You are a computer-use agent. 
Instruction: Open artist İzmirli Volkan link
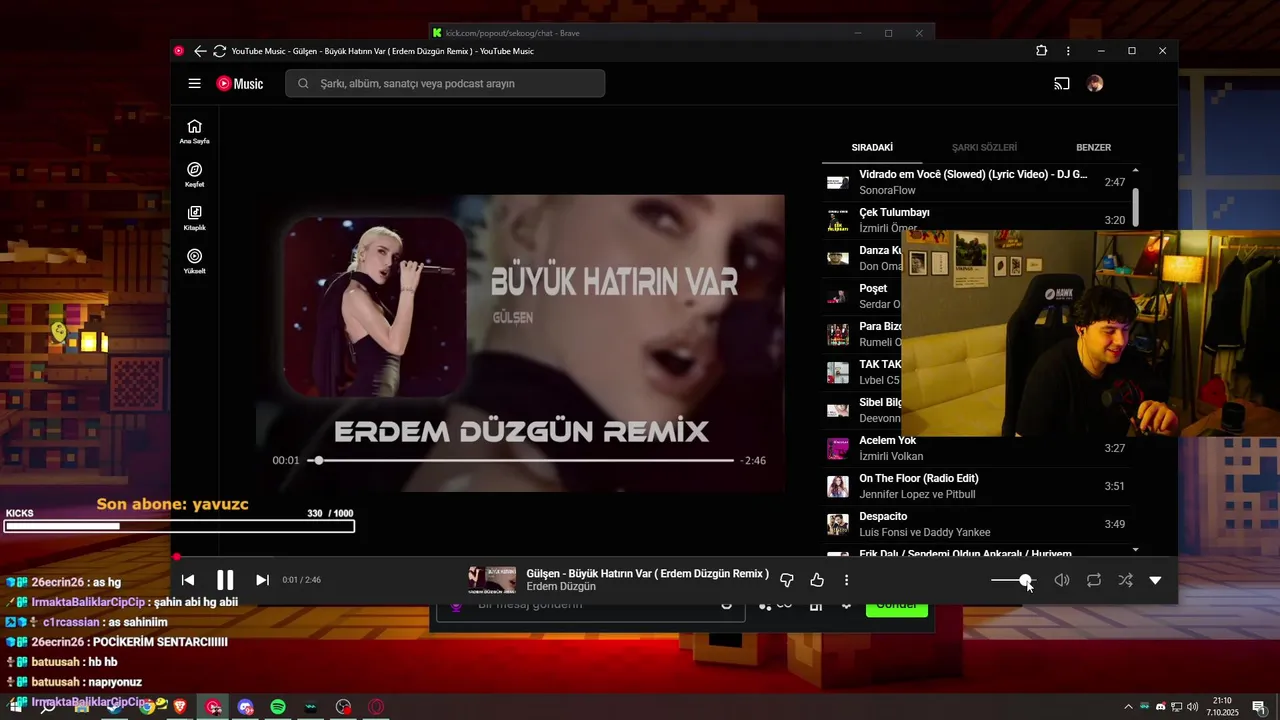pos(891,456)
